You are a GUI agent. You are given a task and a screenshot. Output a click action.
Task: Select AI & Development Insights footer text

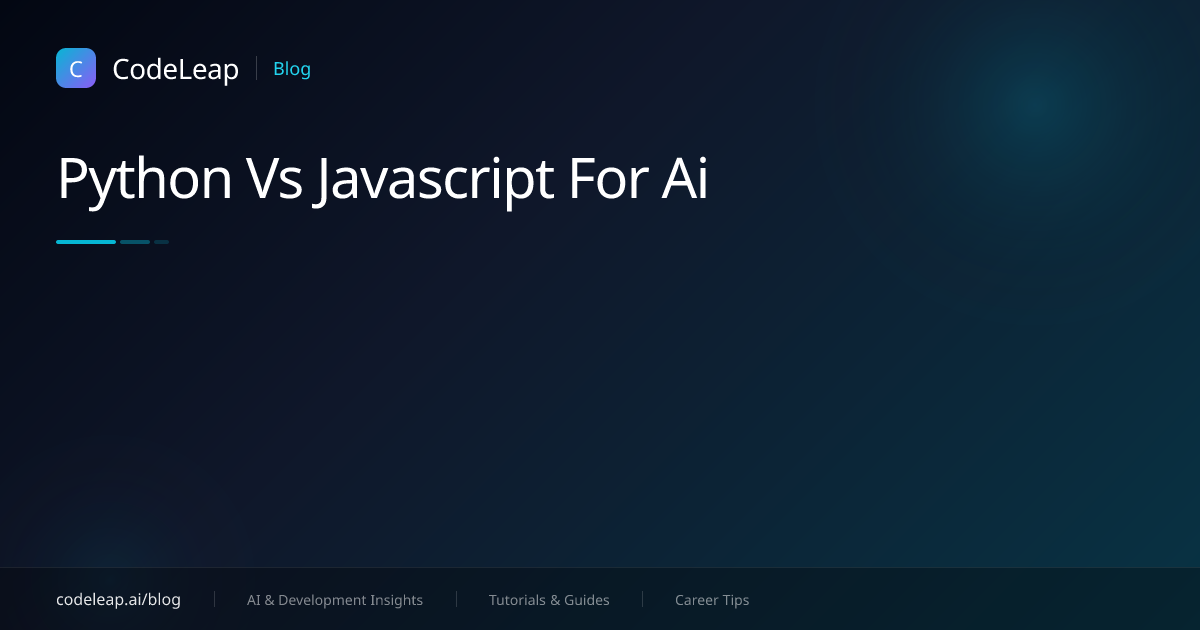(335, 600)
